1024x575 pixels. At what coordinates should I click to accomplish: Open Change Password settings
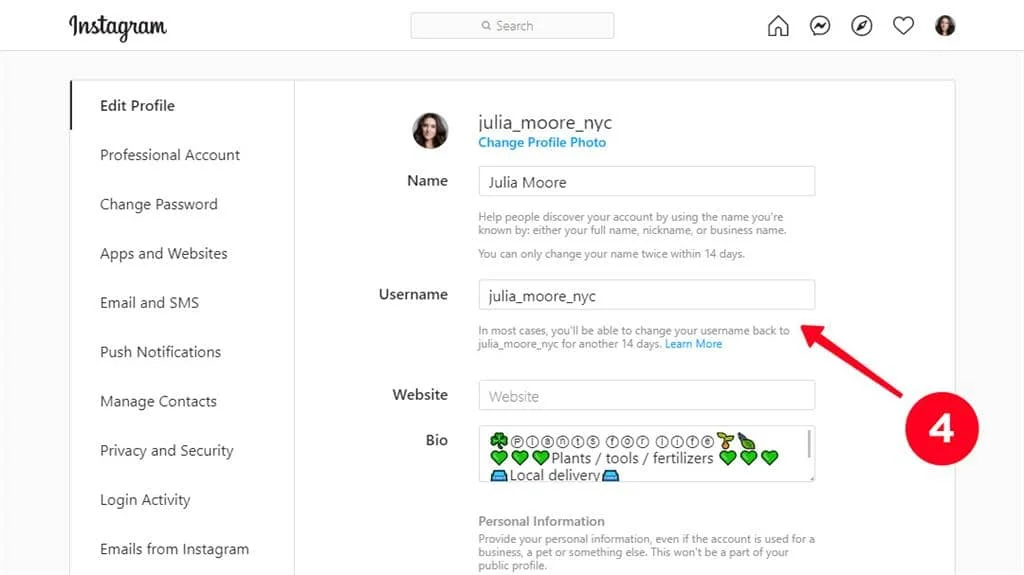pyautogui.click(x=159, y=204)
